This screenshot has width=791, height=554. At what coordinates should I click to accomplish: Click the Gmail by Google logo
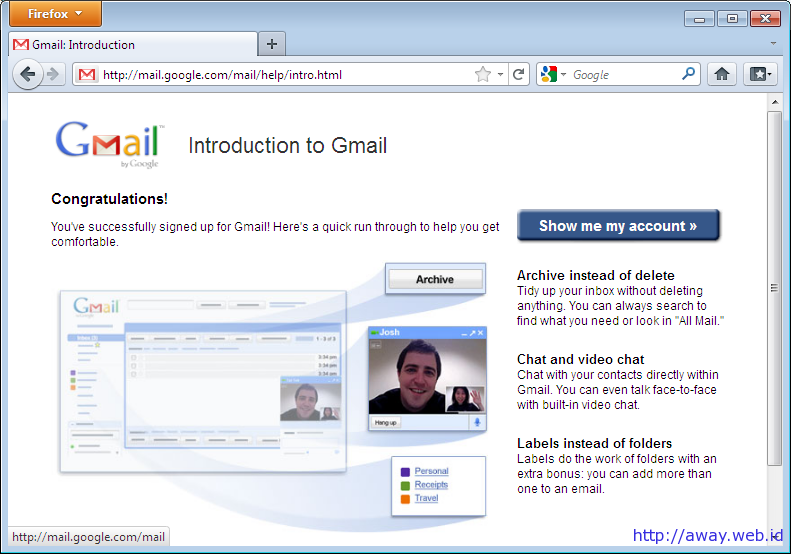pos(109,144)
